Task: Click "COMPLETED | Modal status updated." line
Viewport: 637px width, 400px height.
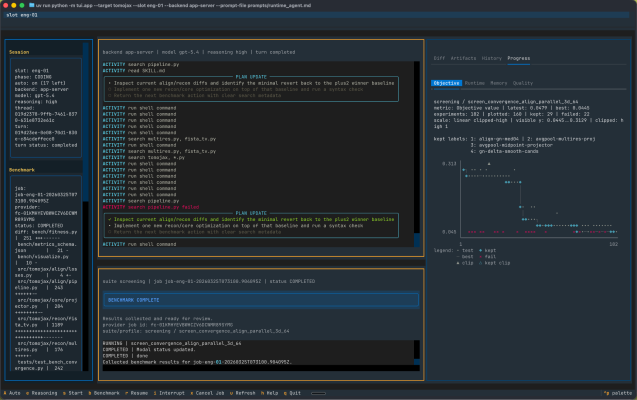Action: (x=149, y=350)
